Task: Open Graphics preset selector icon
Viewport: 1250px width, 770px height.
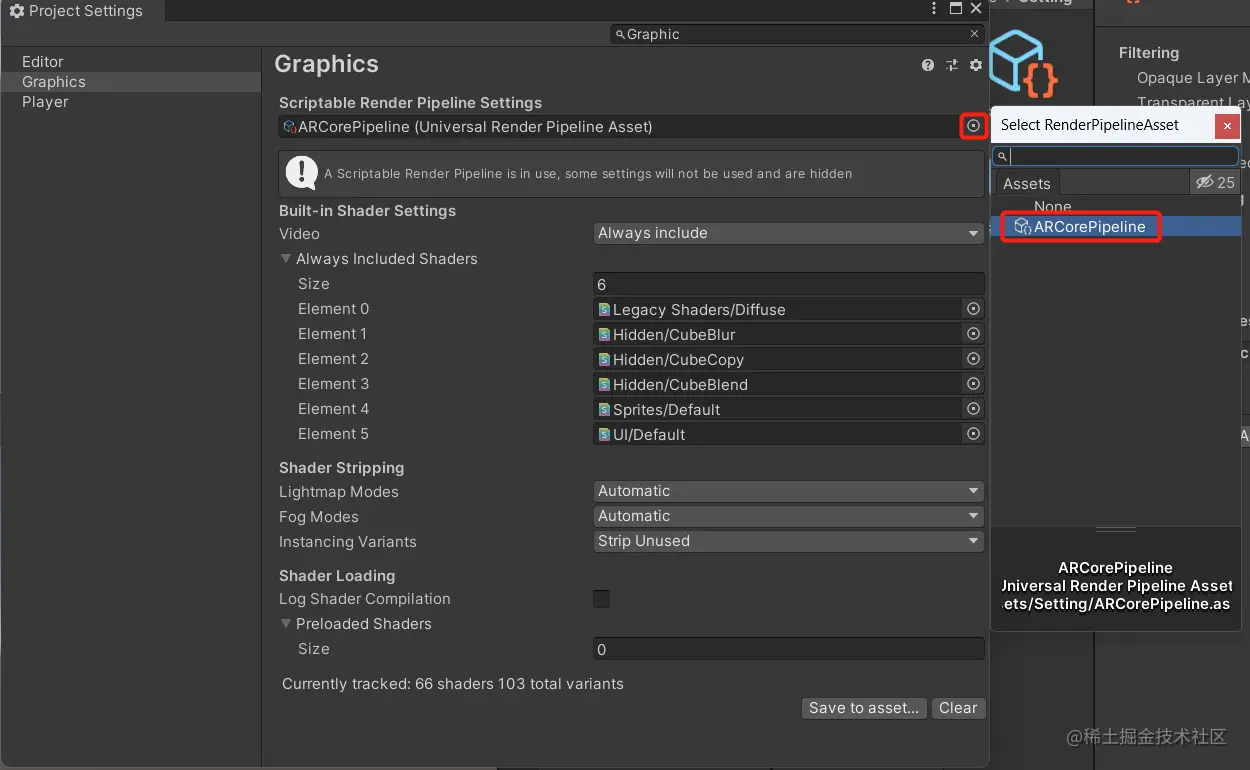Action: click(x=951, y=65)
